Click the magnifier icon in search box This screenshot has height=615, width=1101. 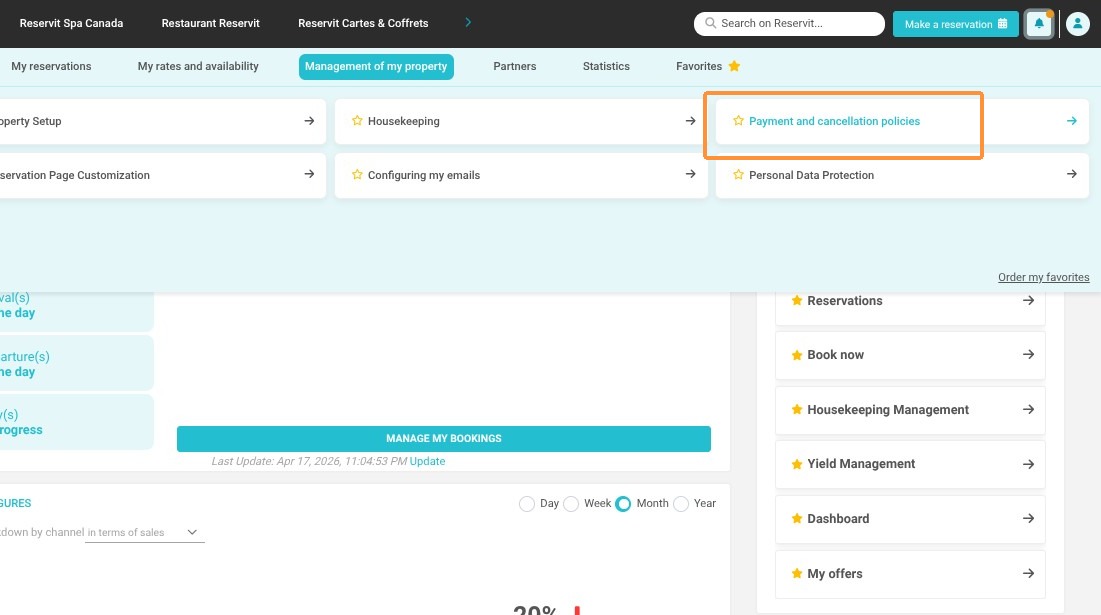tap(710, 23)
